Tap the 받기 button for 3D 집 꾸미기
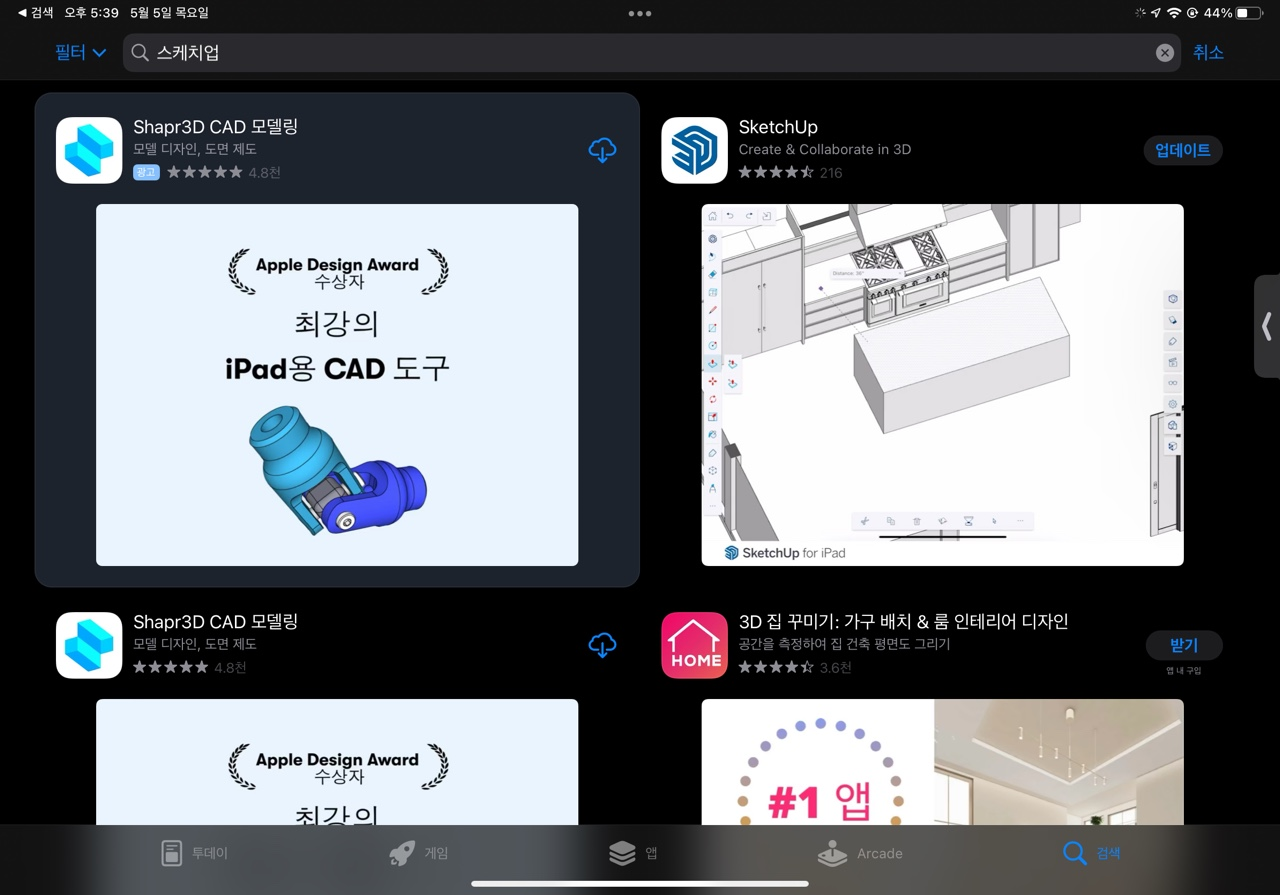Screen dimensions: 1280x895 (x=1183, y=645)
